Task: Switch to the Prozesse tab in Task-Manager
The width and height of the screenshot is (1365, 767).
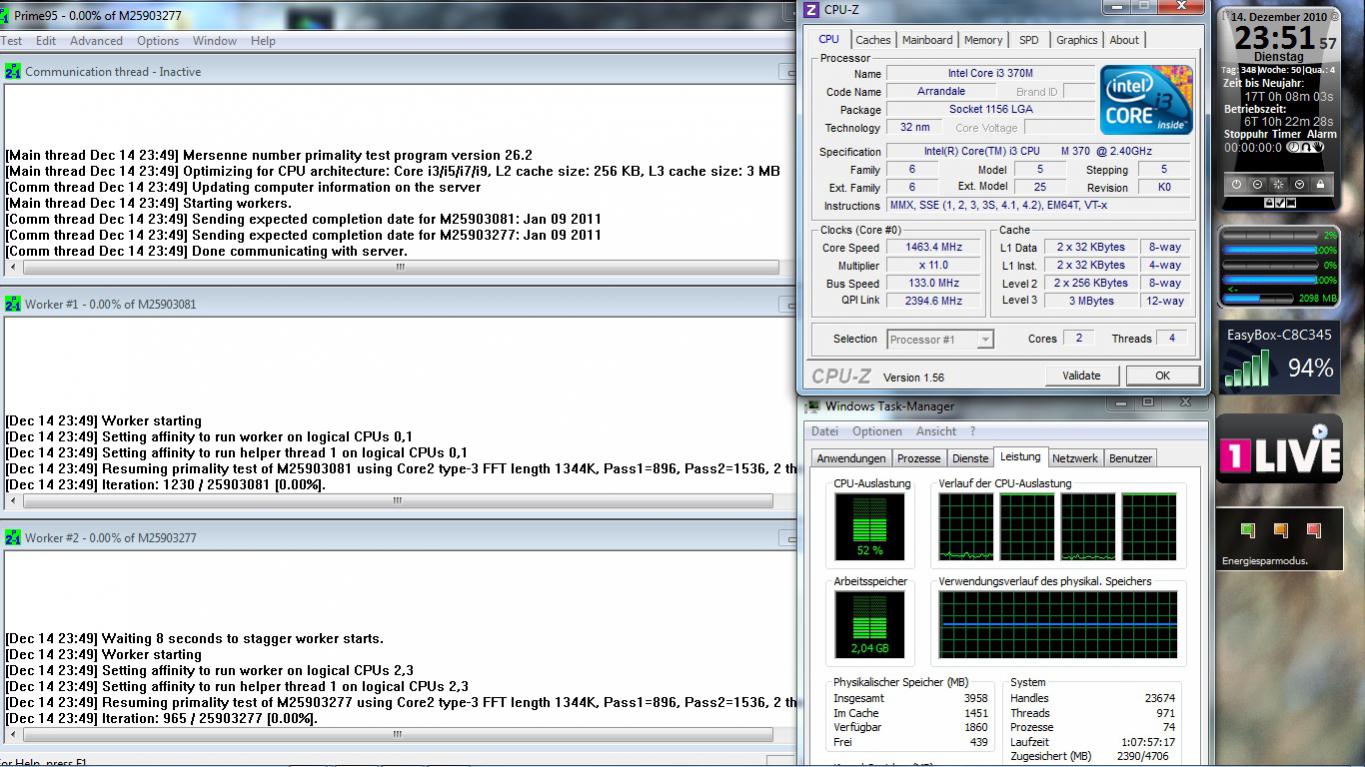Action: click(918, 458)
